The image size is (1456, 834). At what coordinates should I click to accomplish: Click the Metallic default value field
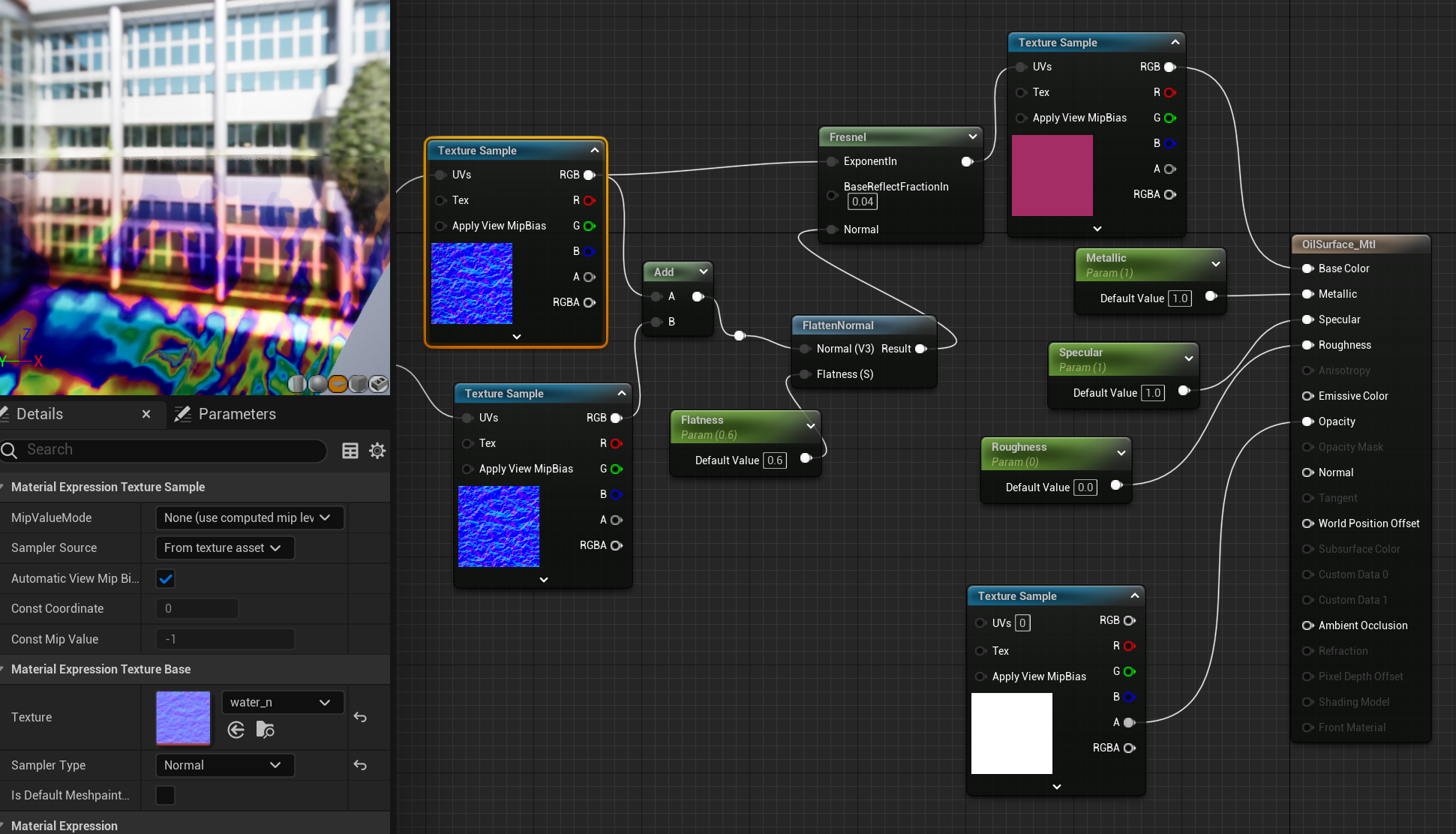coord(1179,298)
